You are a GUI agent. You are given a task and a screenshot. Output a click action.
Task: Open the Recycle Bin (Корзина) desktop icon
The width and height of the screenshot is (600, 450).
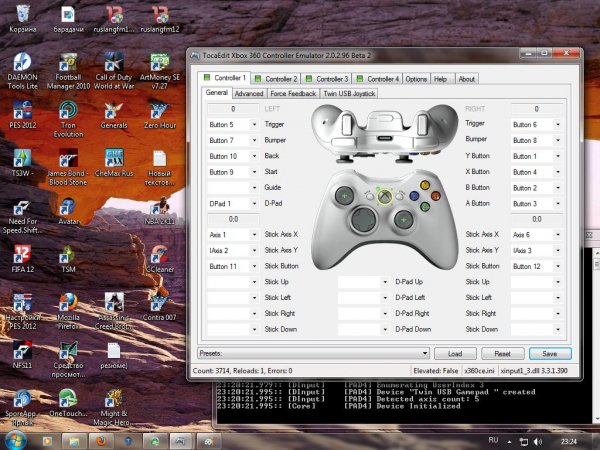23,18
